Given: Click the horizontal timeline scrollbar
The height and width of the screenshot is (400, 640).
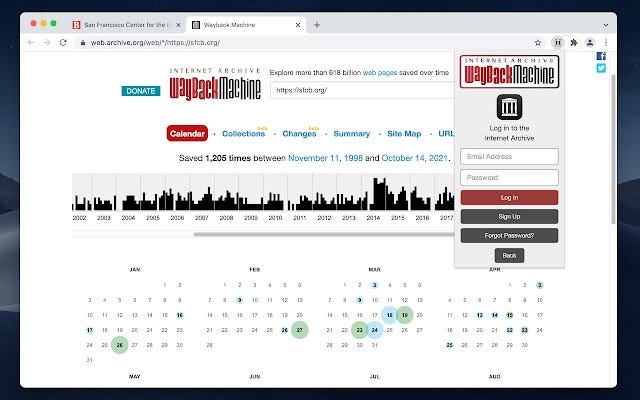Looking at the screenshot, I should 300,234.
